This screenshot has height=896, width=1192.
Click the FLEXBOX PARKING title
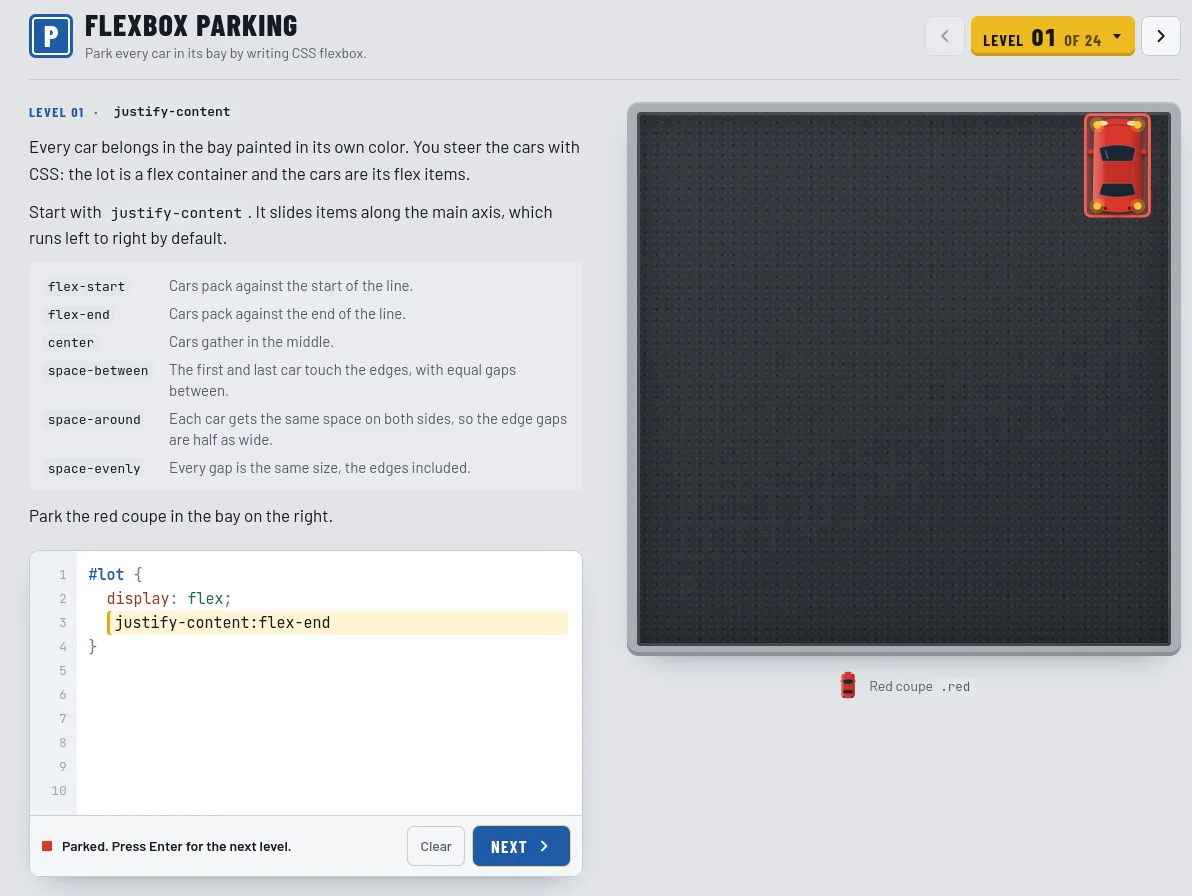pyautogui.click(x=191, y=26)
